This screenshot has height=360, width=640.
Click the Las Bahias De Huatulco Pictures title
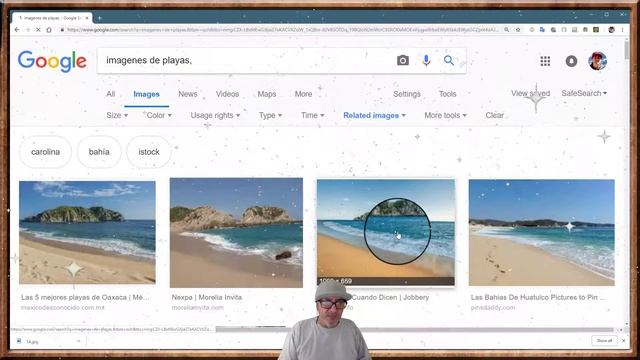click(538, 298)
